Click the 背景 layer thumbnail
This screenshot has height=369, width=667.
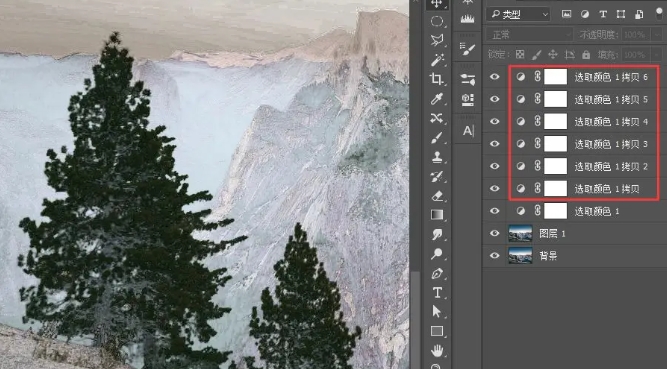(x=520, y=255)
